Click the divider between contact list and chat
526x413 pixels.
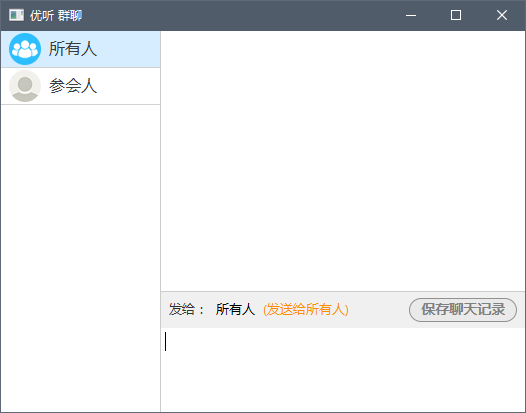tap(161, 221)
